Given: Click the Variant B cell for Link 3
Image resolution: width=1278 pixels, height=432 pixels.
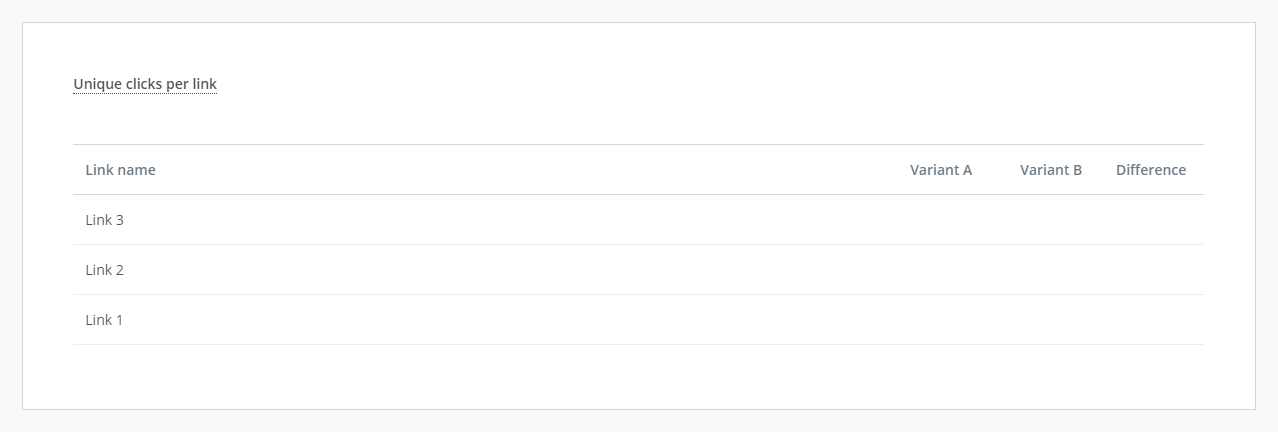Looking at the screenshot, I should (1050, 220).
